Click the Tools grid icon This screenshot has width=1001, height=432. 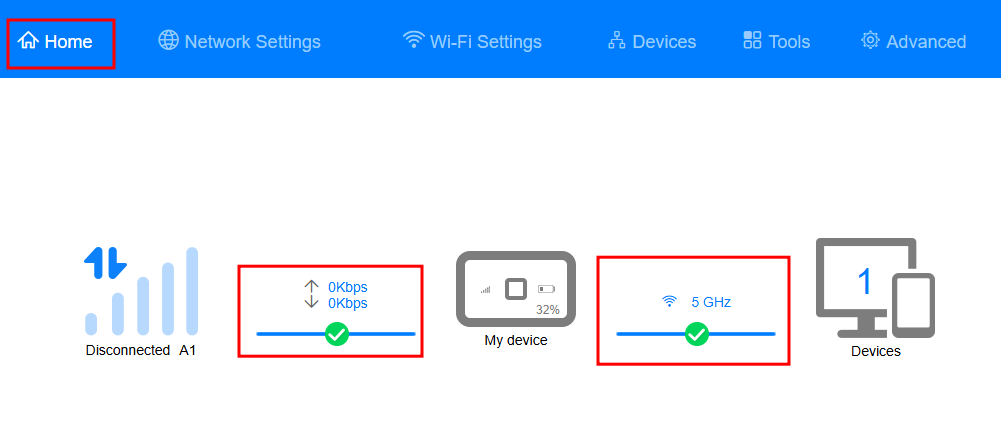click(x=753, y=40)
